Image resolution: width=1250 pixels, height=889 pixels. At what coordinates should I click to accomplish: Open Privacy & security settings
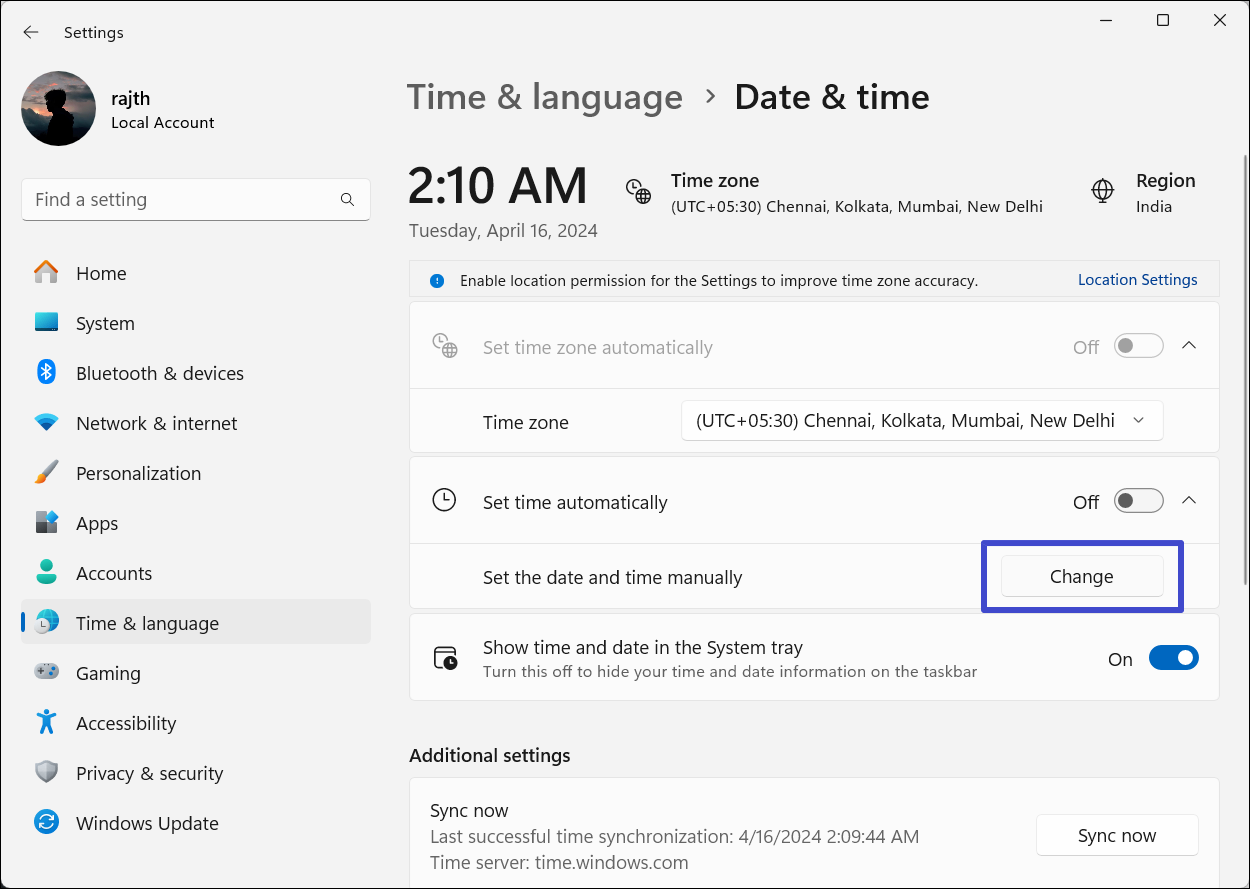[149, 773]
